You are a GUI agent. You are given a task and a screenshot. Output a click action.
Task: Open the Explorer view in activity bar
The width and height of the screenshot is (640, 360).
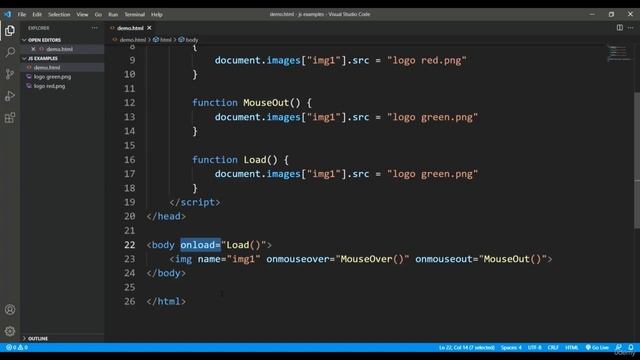point(10,31)
